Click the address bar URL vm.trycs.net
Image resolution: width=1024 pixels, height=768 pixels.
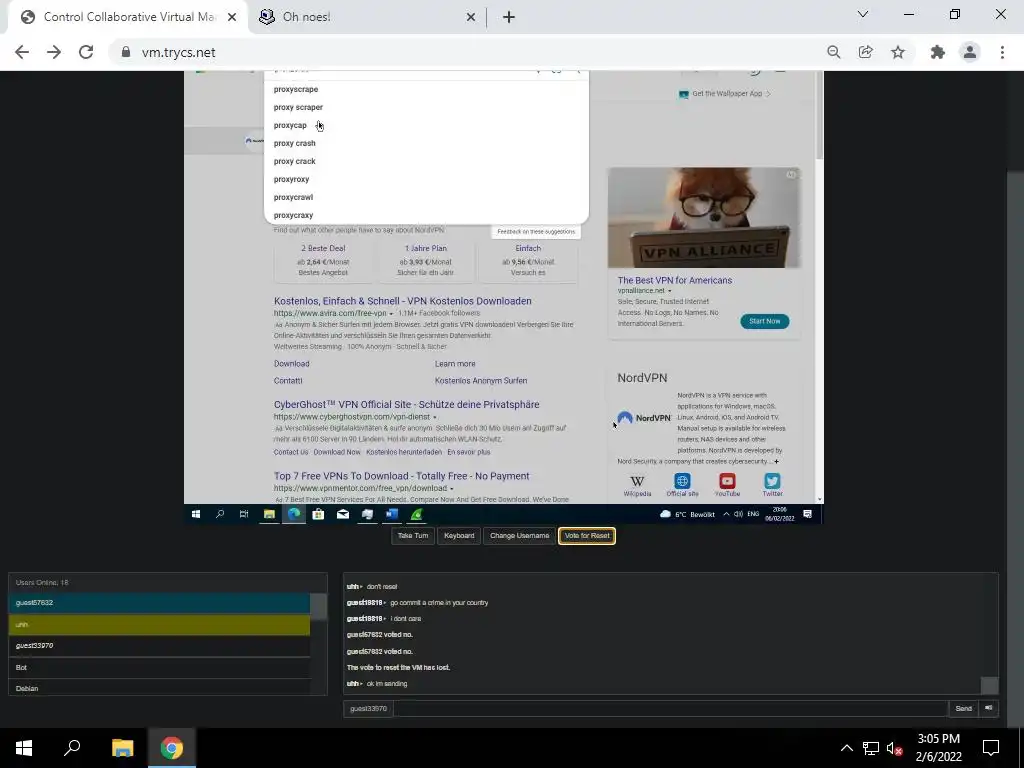178,52
